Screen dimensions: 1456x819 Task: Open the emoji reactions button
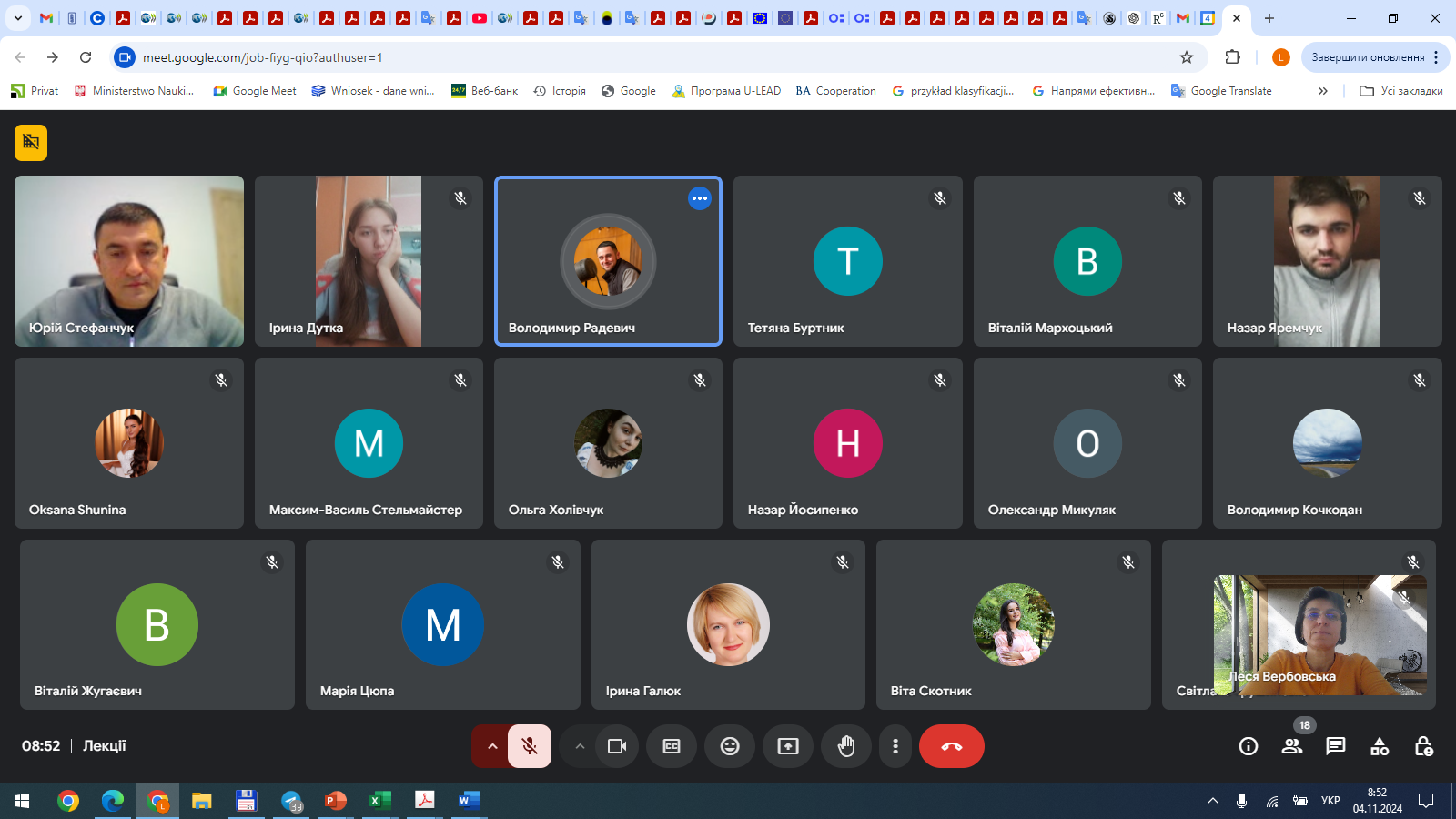coord(730,746)
